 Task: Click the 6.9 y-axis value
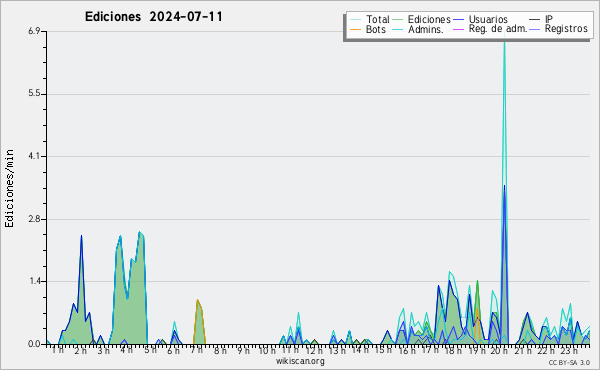tap(34, 31)
